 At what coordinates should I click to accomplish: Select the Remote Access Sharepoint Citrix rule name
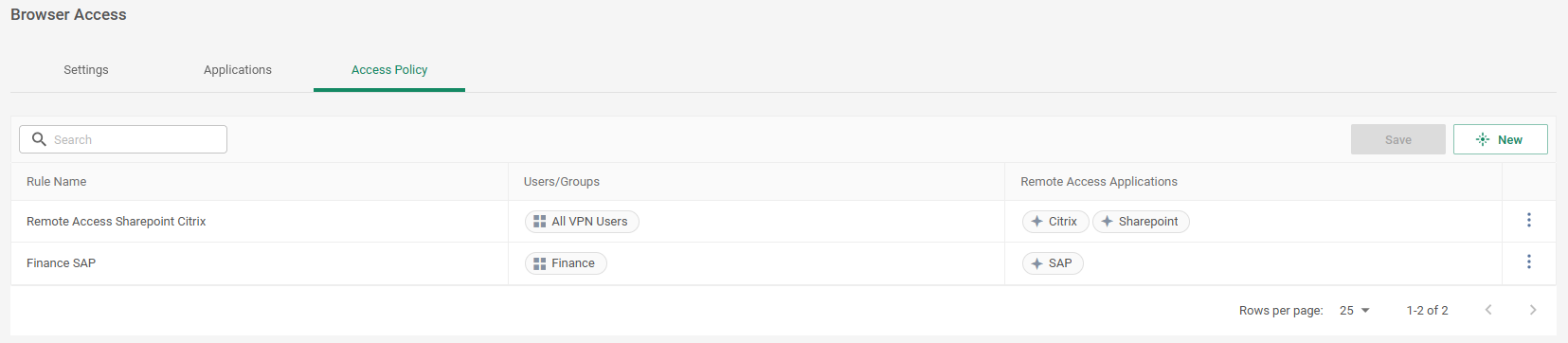pyautogui.click(x=117, y=222)
